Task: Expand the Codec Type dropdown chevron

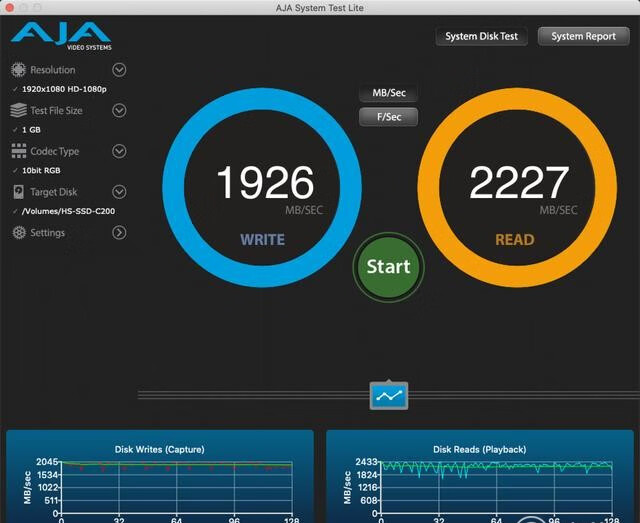Action: coord(119,151)
